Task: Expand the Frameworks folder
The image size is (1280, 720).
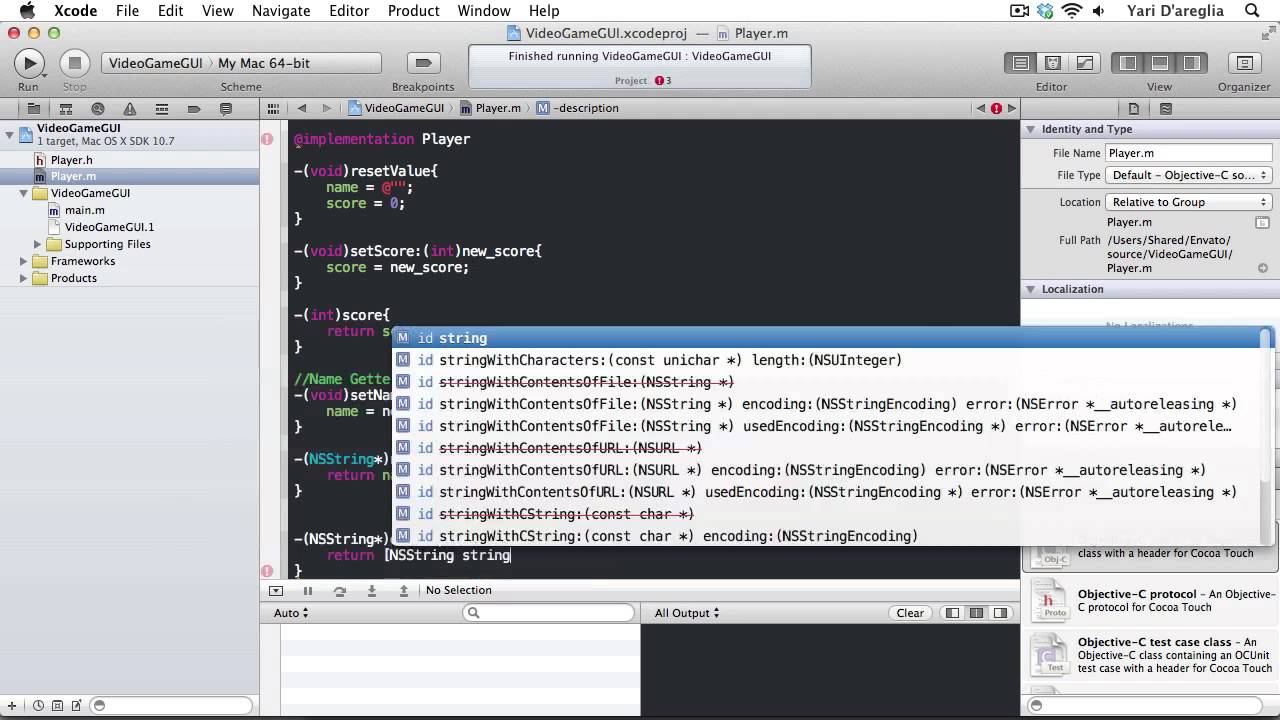Action: (x=24, y=261)
